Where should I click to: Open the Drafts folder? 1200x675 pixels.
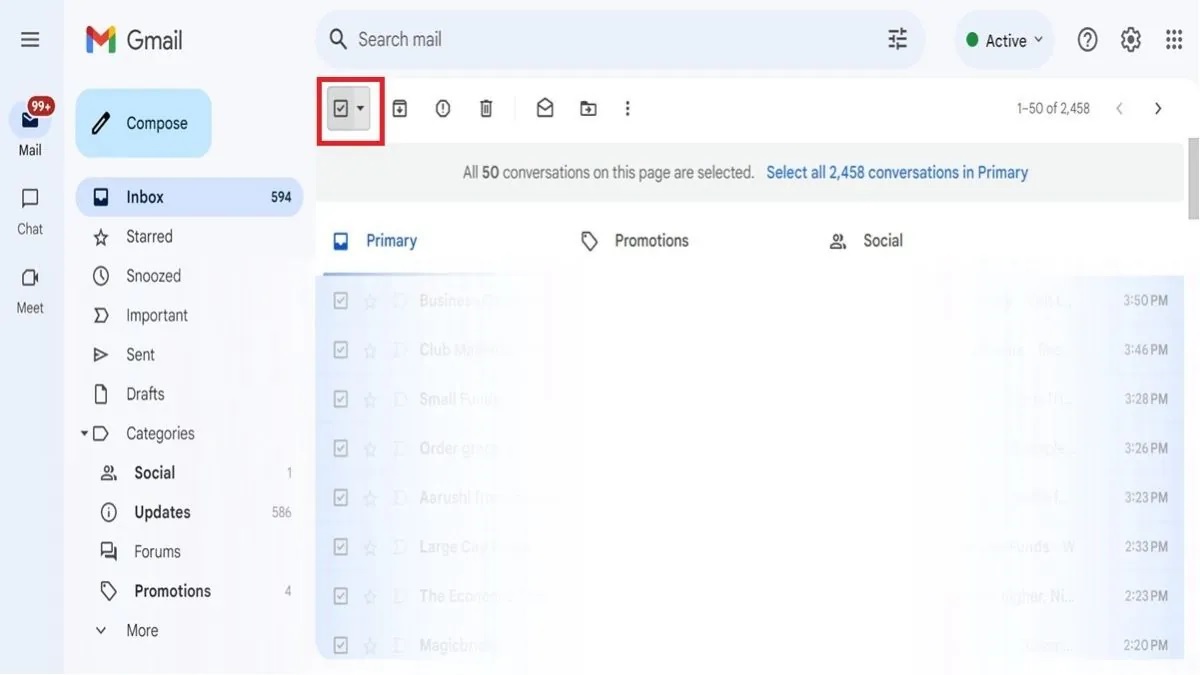point(145,394)
